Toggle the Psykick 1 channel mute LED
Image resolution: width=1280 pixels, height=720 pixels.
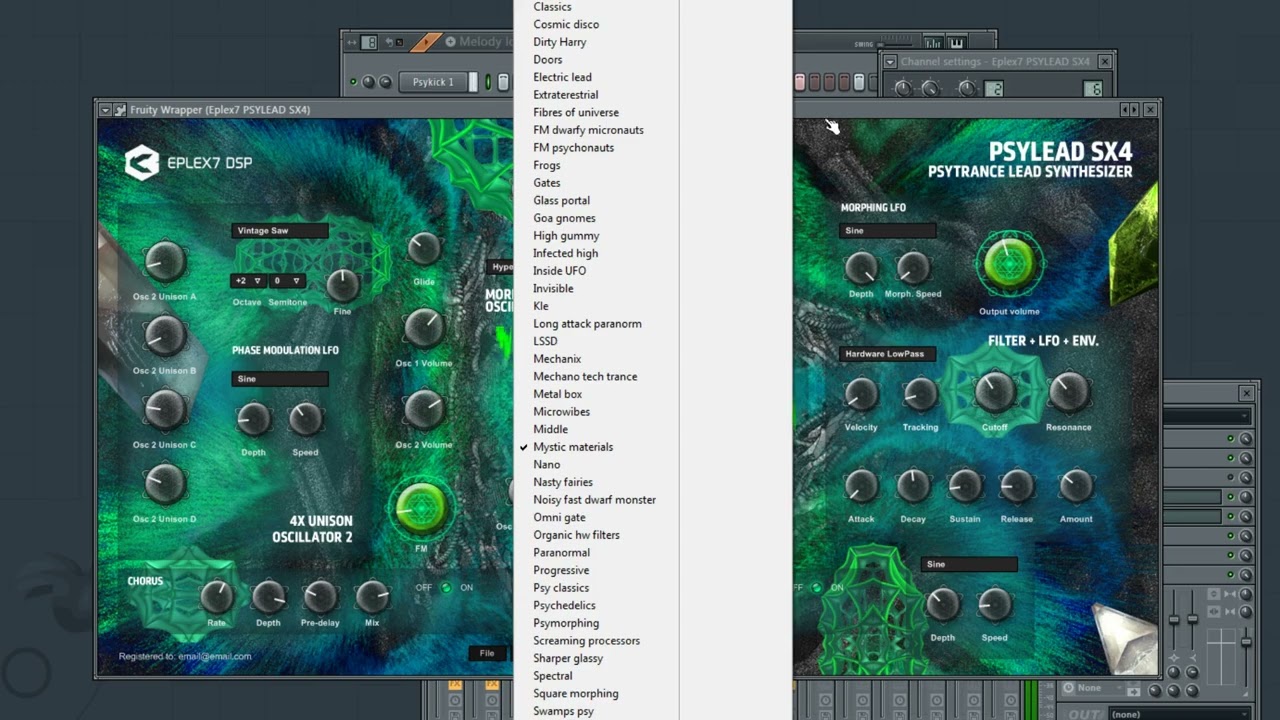(353, 82)
